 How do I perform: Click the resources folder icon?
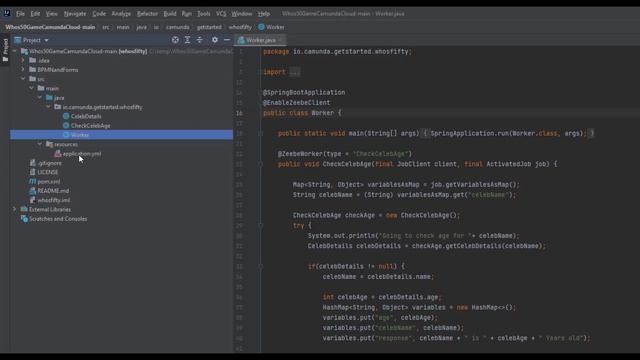pyautogui.click(x=49, y=144)
